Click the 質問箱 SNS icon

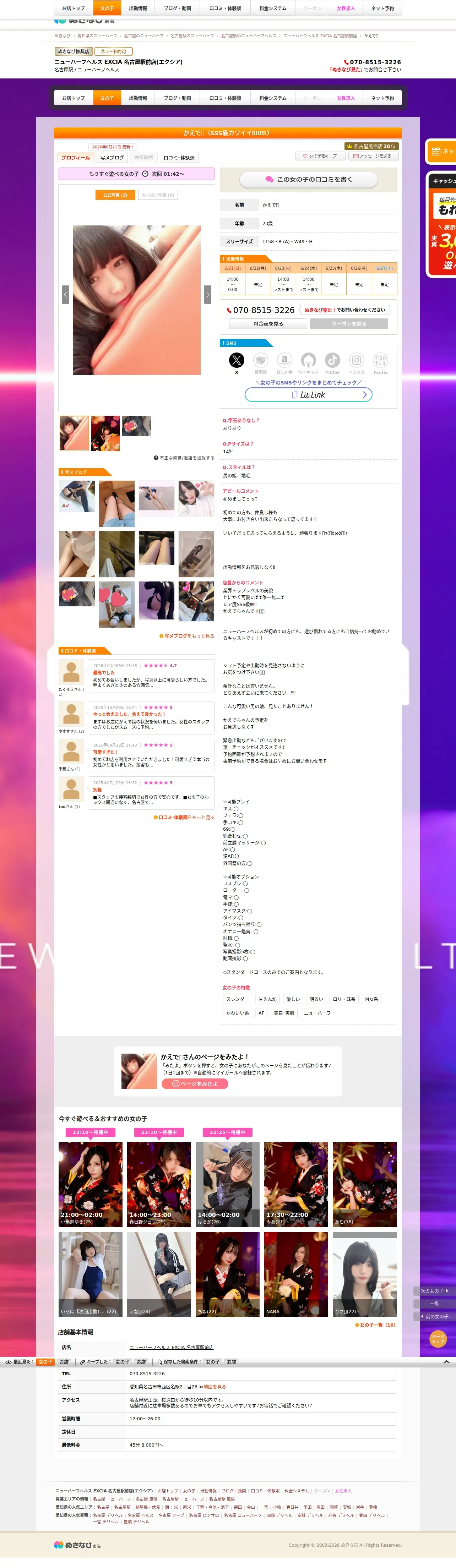tap(261, 360)
